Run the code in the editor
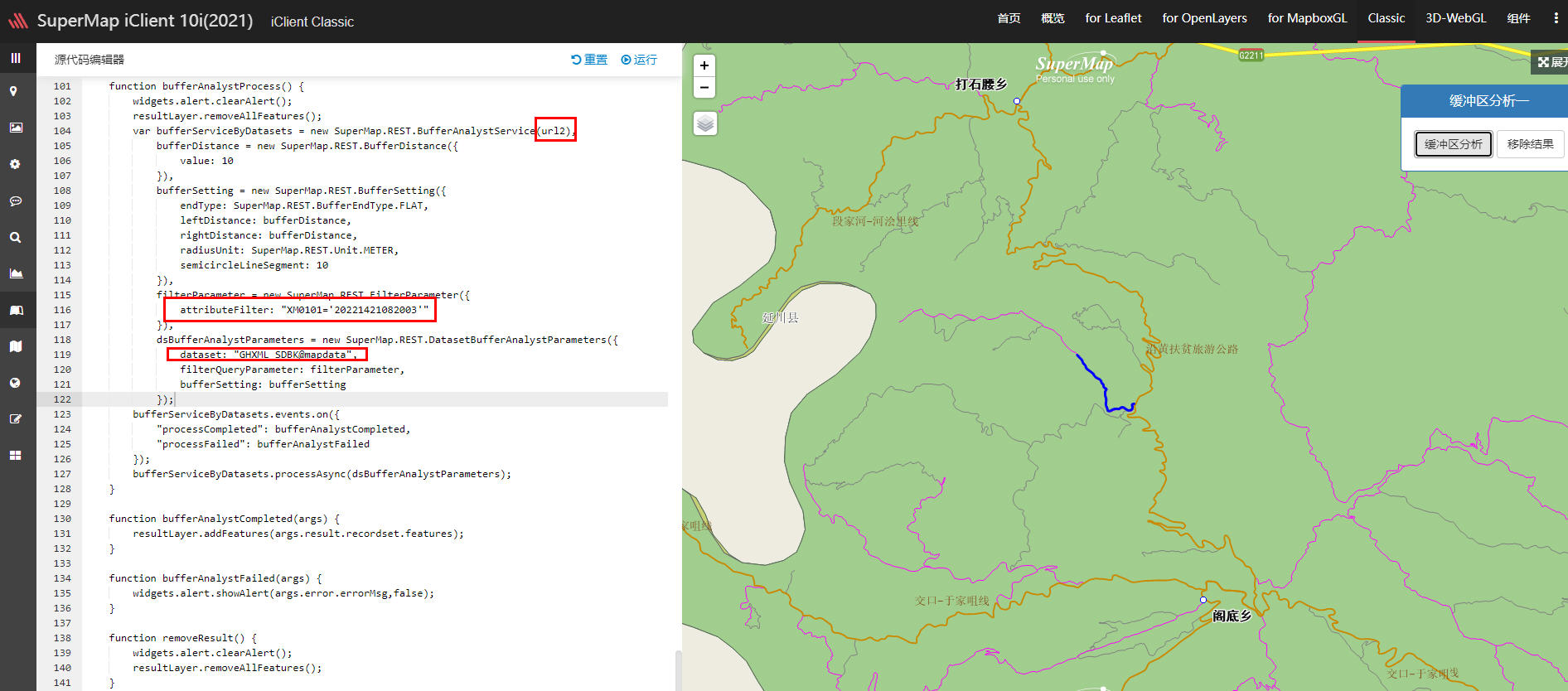This screenshot has height=691, width=1568. (x=639, y=60)
